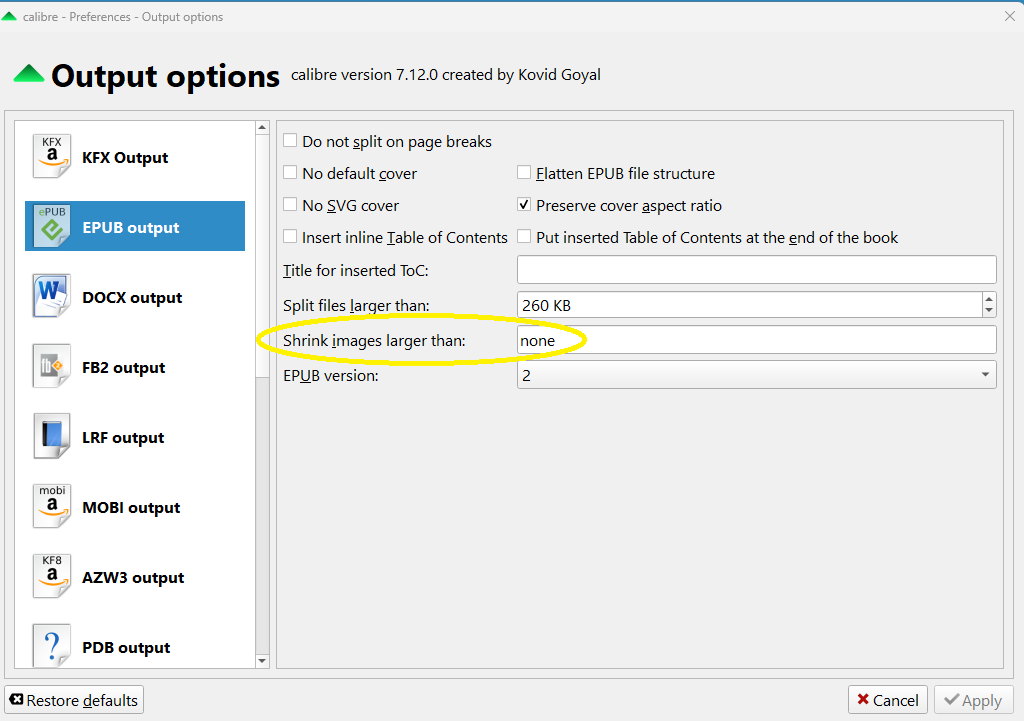This screenshot has height=721, width=1024.
Task: Click the PDB question mark icon
Action: tap(52, 645)
